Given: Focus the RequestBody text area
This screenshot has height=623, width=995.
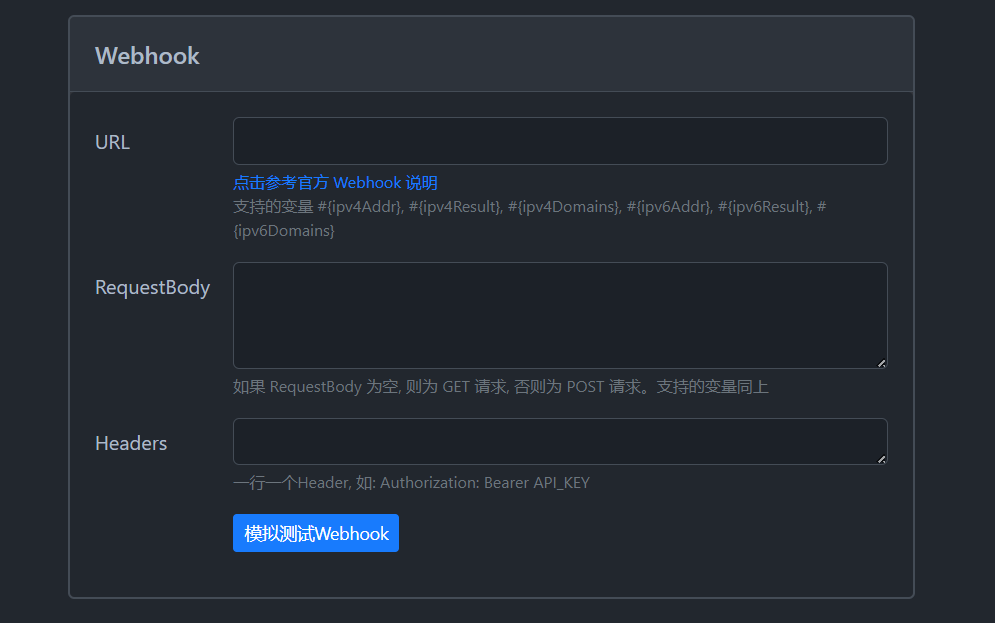Looking at the screenshot, I should [x=560, y=315].
